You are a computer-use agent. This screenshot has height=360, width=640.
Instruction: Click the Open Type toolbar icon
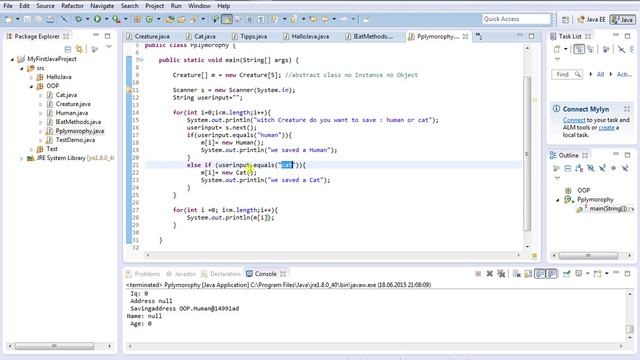coord(170,19)
